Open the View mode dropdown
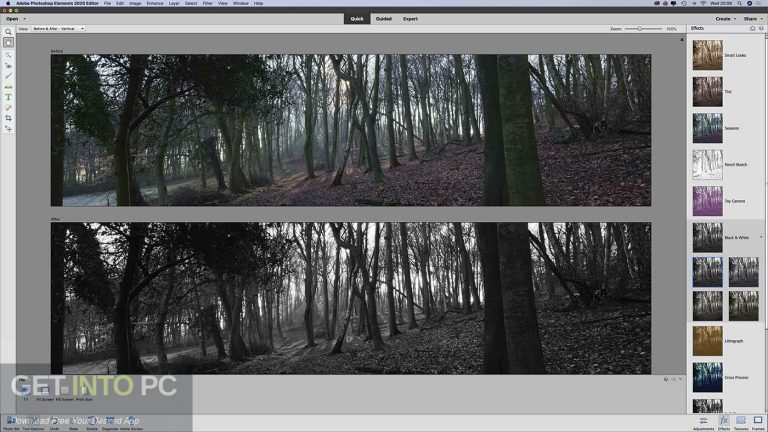This screenshot has height=432, width=768. coord(58,29)
